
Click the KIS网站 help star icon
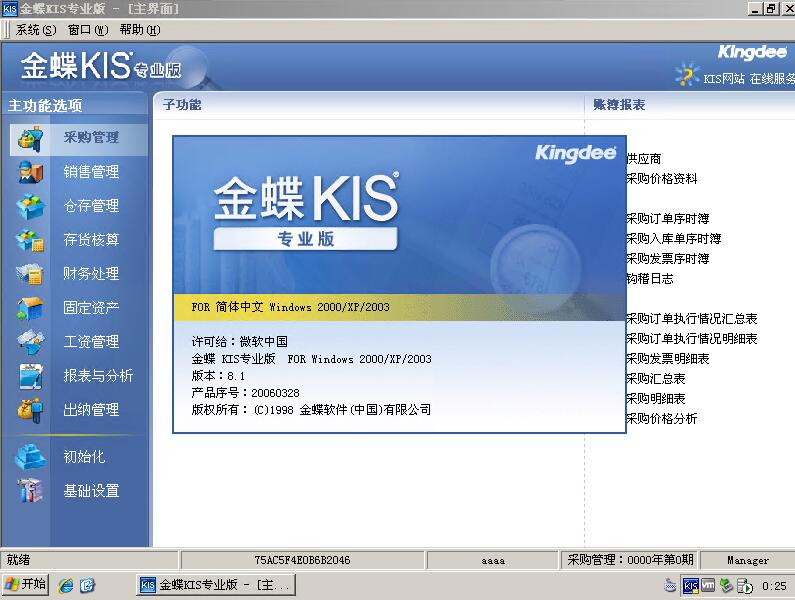coord(687,74)
